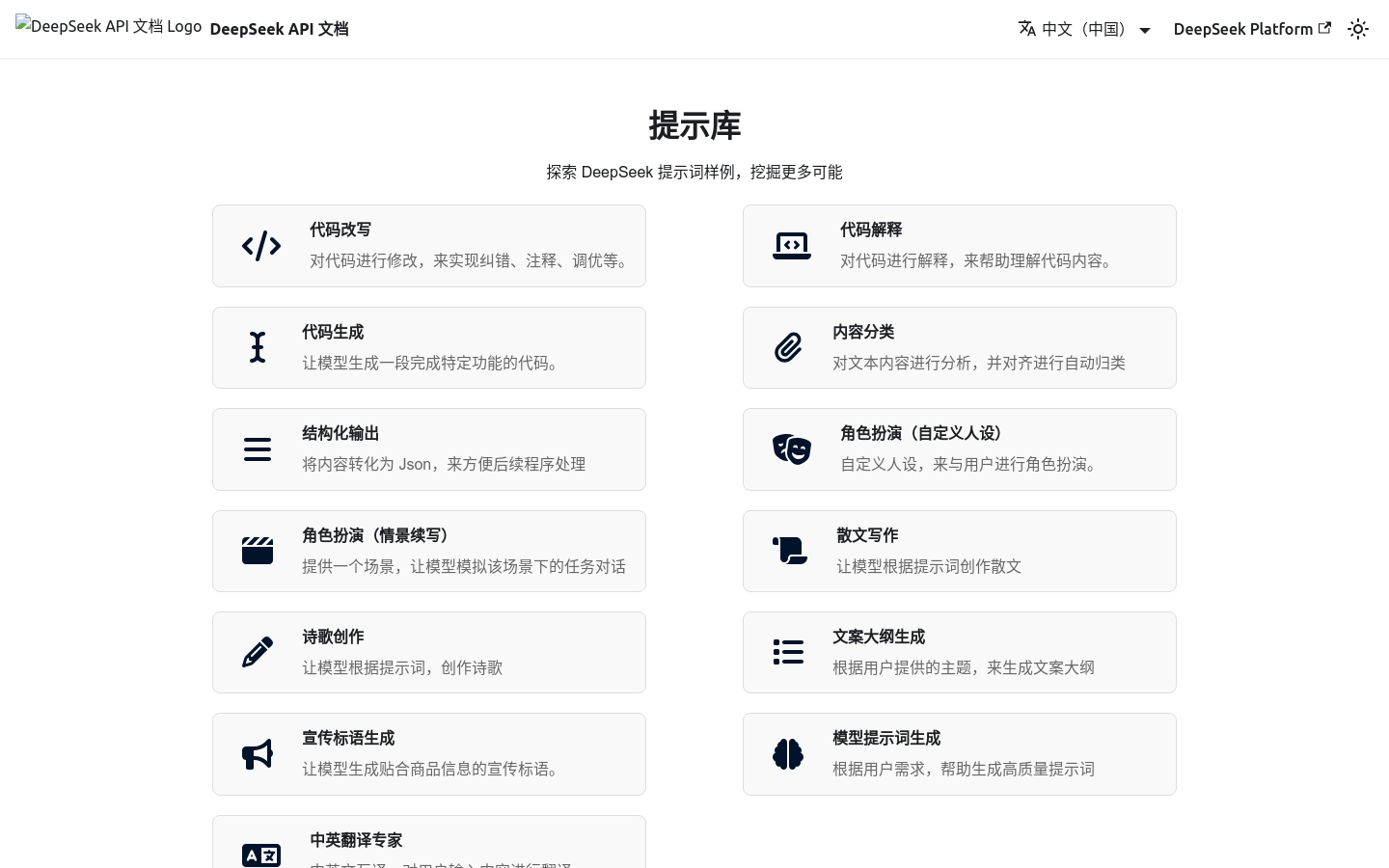Image resolution: width=1389 pixels, height=868 pixels.
Task: Click the code brackets icon for 代码改写
Action: click(261, 246)
